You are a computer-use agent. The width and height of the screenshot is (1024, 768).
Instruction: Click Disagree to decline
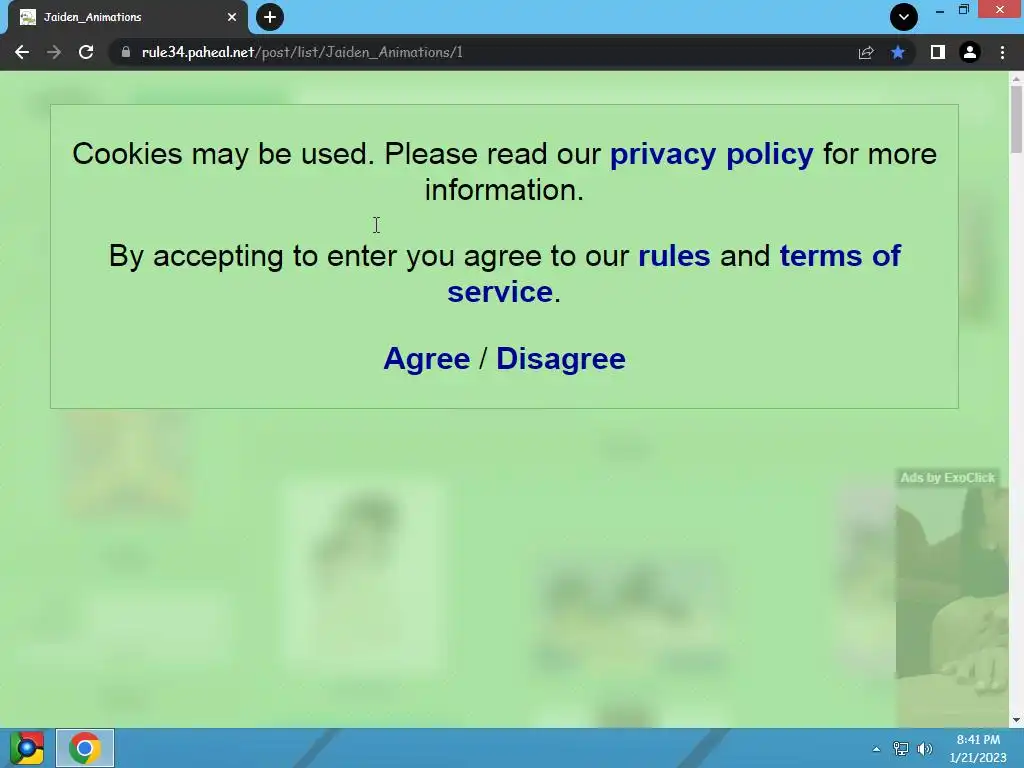click(x=561, y=359)
